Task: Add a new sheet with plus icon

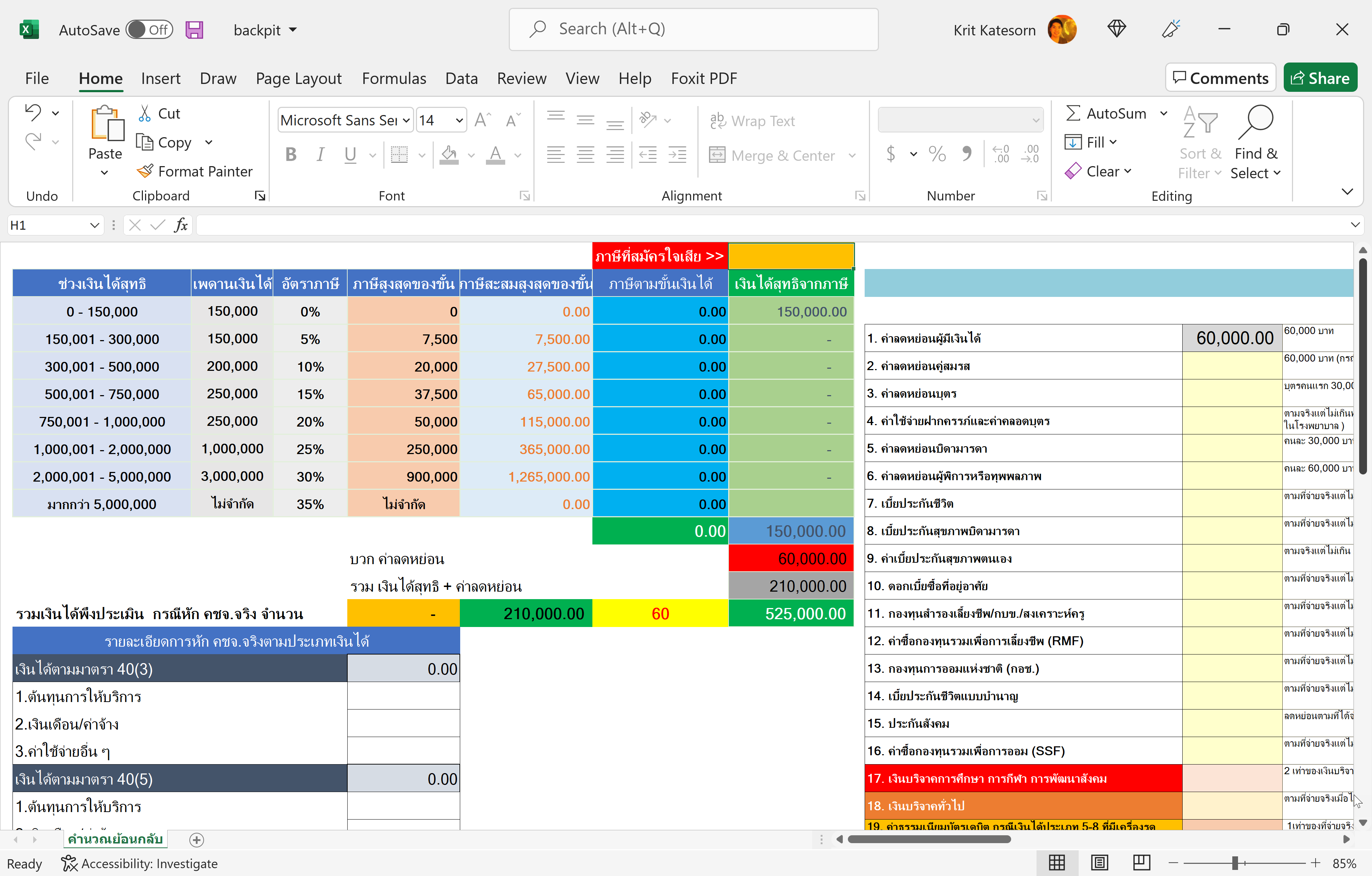Action: coord(197,840)
